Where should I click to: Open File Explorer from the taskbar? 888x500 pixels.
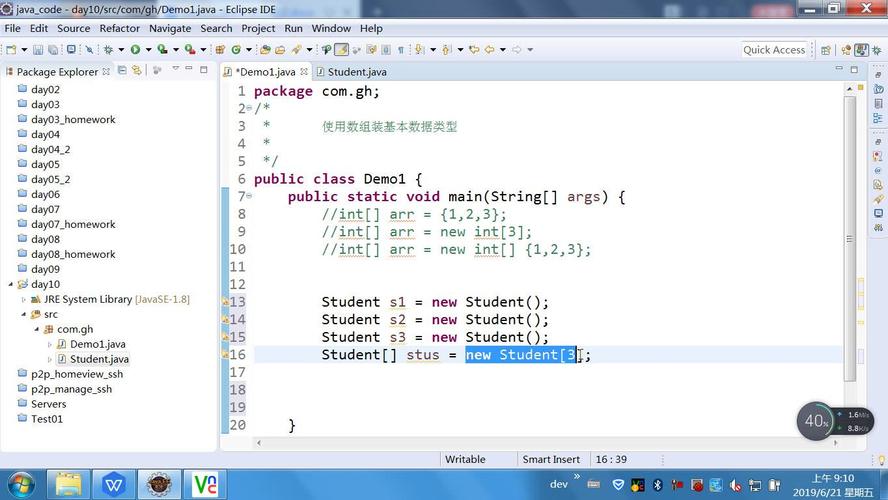[69, 485]
